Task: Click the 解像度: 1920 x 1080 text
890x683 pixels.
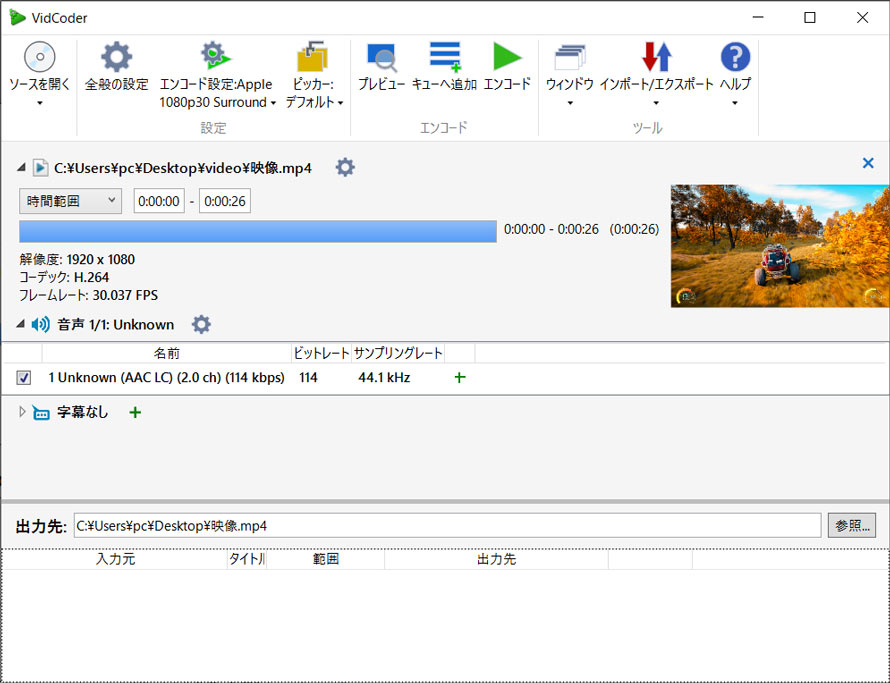Action: 77,259
